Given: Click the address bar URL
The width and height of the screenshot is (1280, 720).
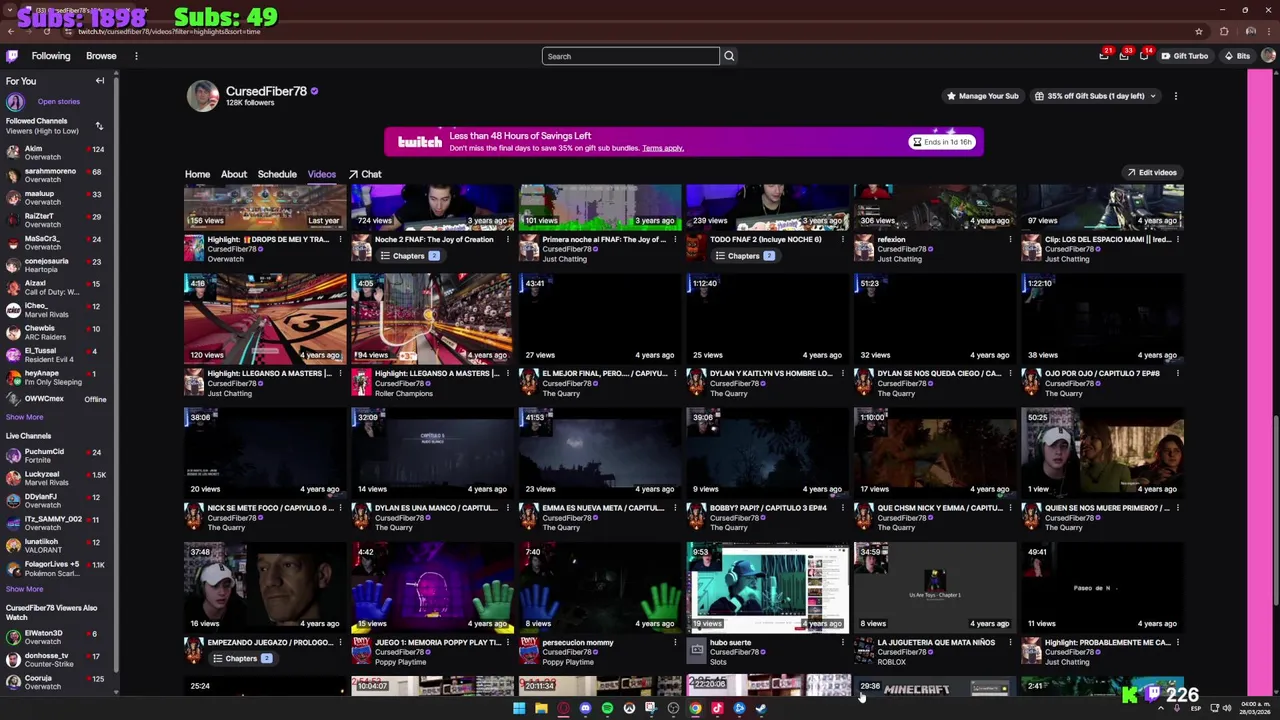Looking at the screenshot, I should [170, 31].
